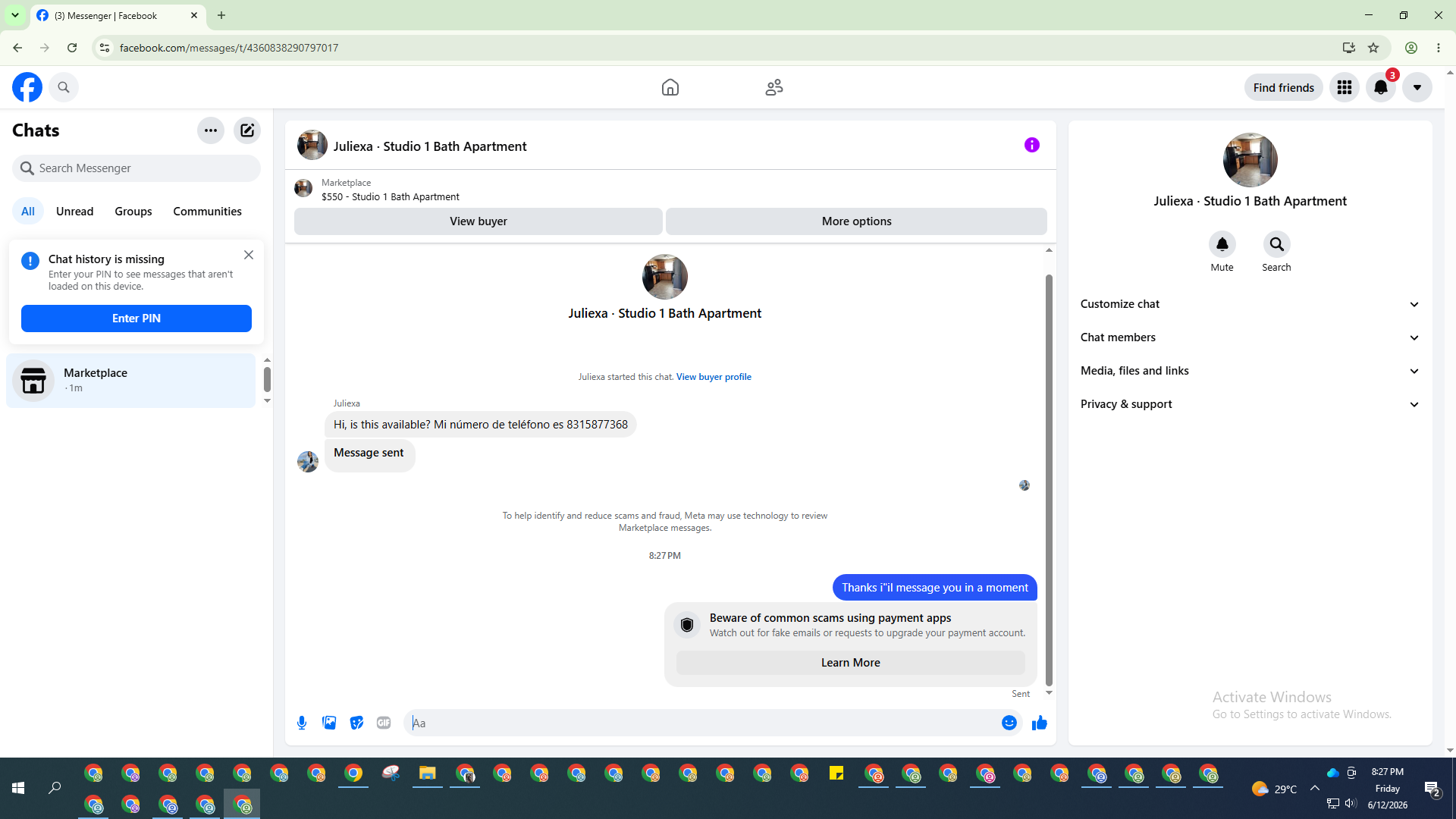Expand Customize chat section
Viewport: 1456px width, 819px height.
tap(1250, 304)
